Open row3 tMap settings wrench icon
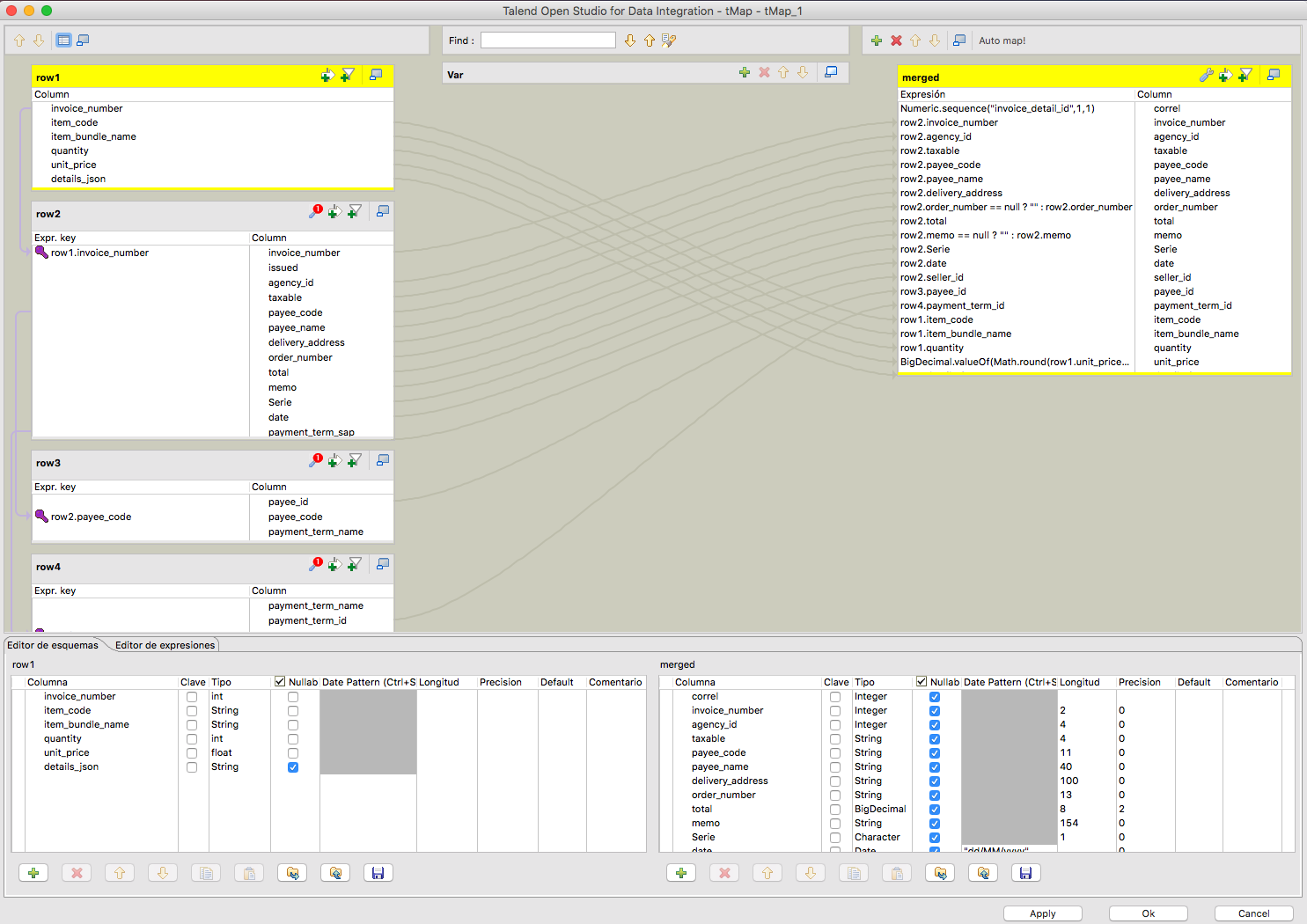This screenshot has width=1307, height=924. [x=315, y=460]
